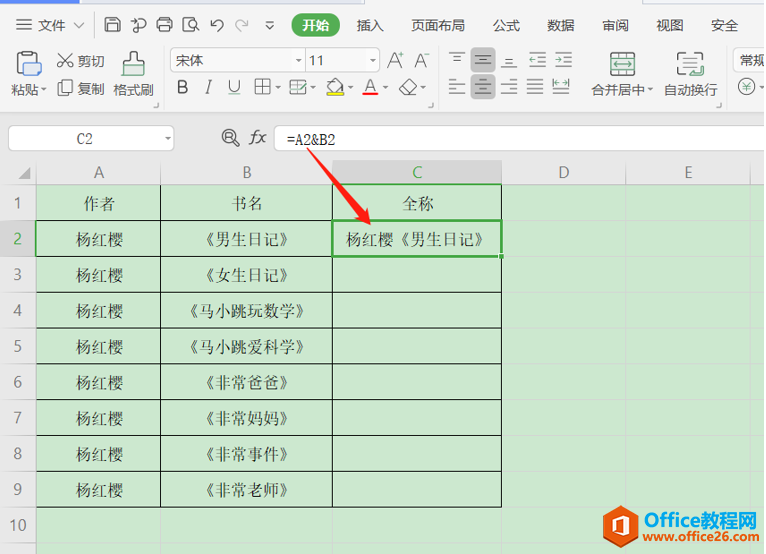Switch to the View (视图) tab

pyautogui.click(x=669, y=25)
